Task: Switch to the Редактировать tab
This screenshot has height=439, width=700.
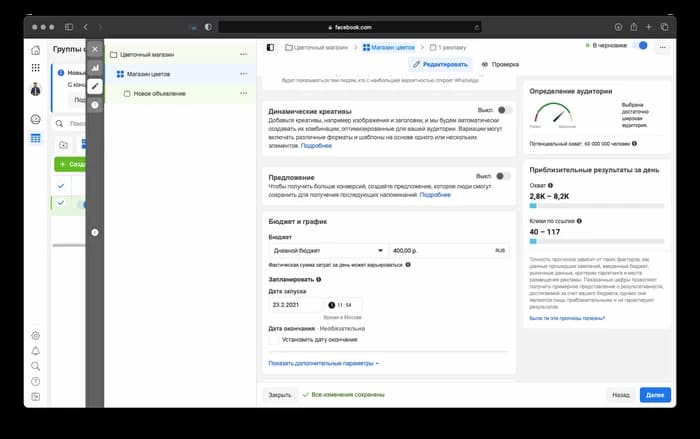Action: pos(439,64)
